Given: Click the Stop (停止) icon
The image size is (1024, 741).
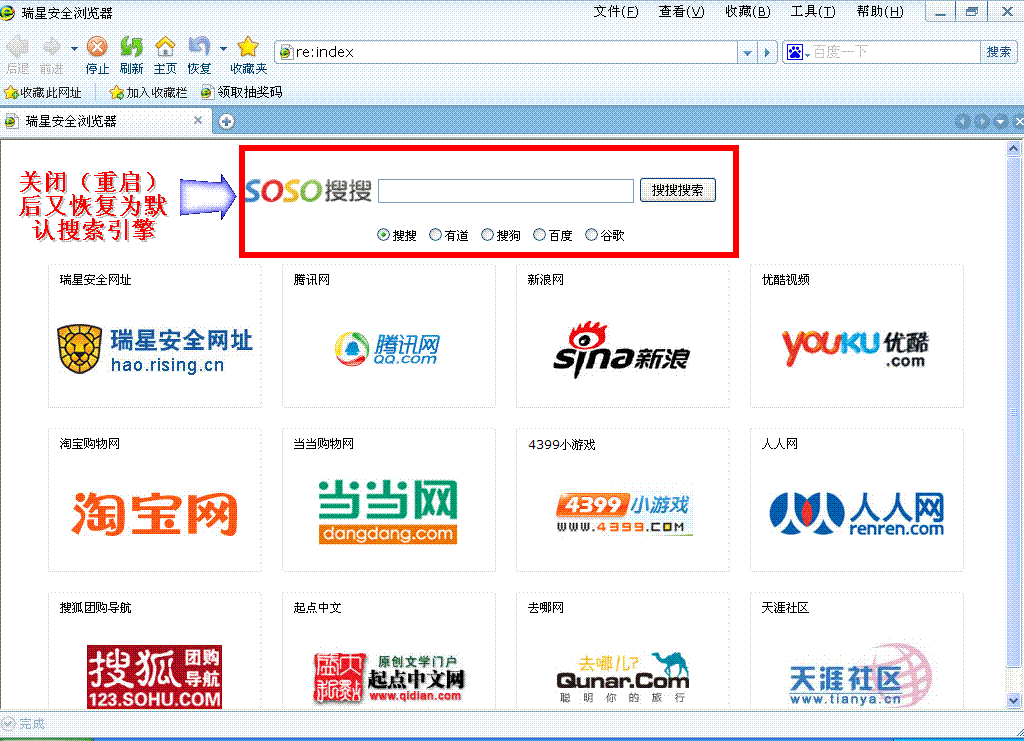Looking at the screenshot, I should pos(97,46).
